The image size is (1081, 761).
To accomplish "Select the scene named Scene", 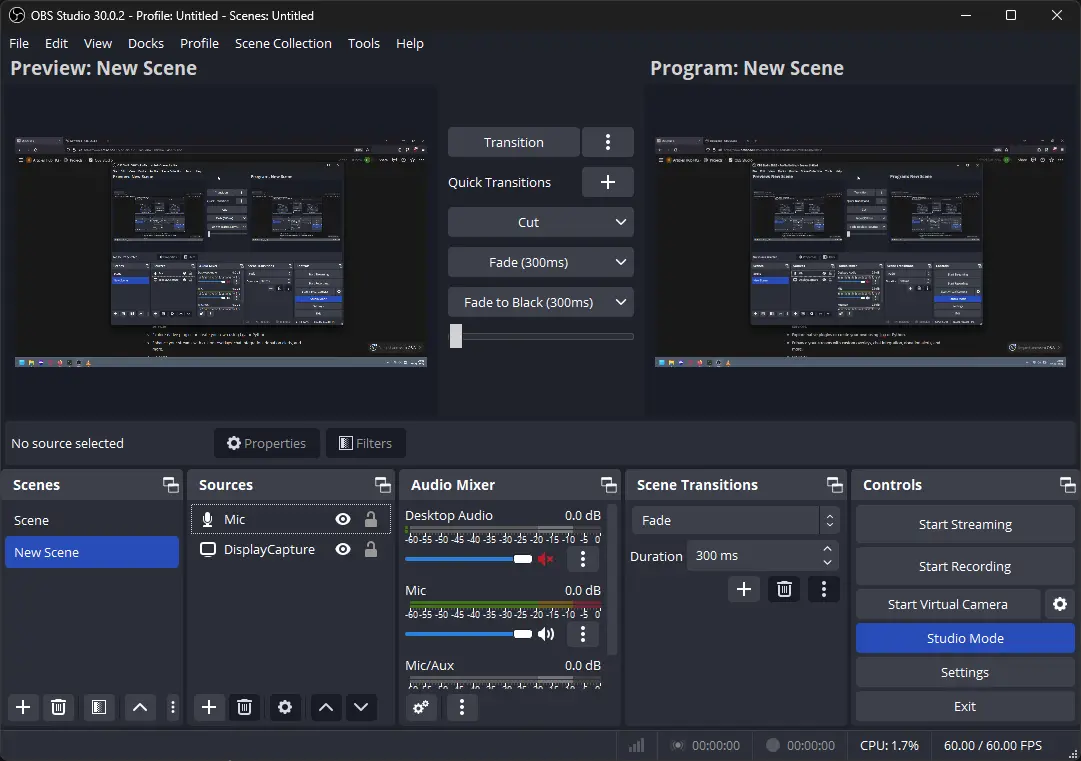I will click(x=92, y=520).
